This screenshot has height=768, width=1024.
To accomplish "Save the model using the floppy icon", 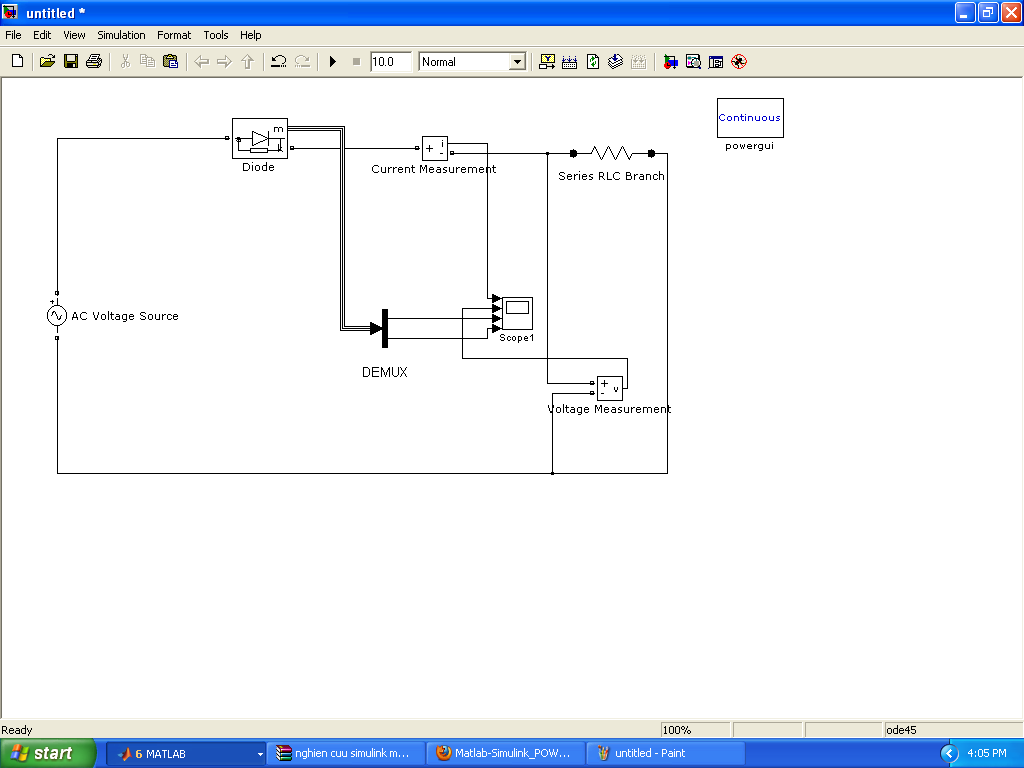I will pos(71,62).
